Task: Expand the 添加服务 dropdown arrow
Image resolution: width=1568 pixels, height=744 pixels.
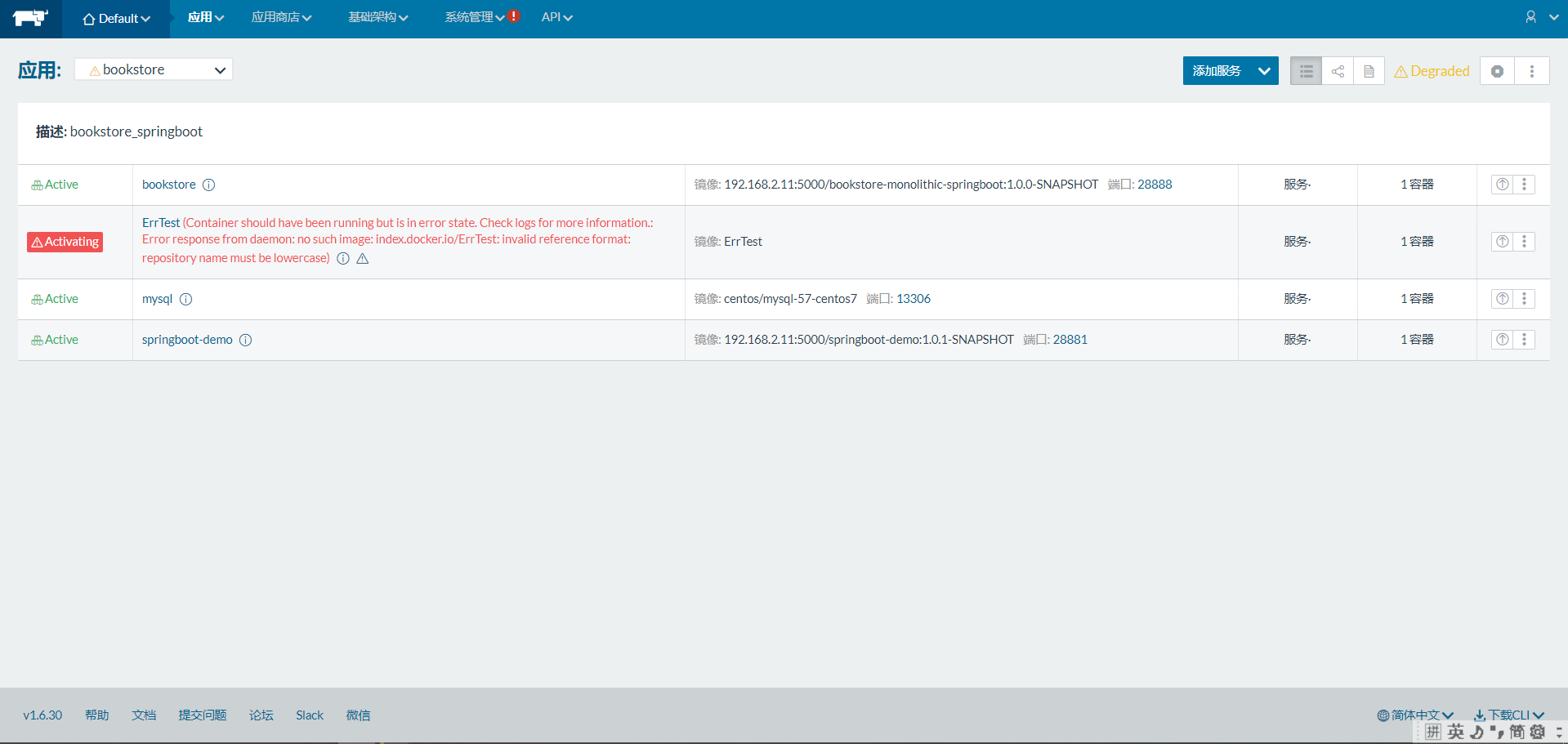Action: (1264, 71)
